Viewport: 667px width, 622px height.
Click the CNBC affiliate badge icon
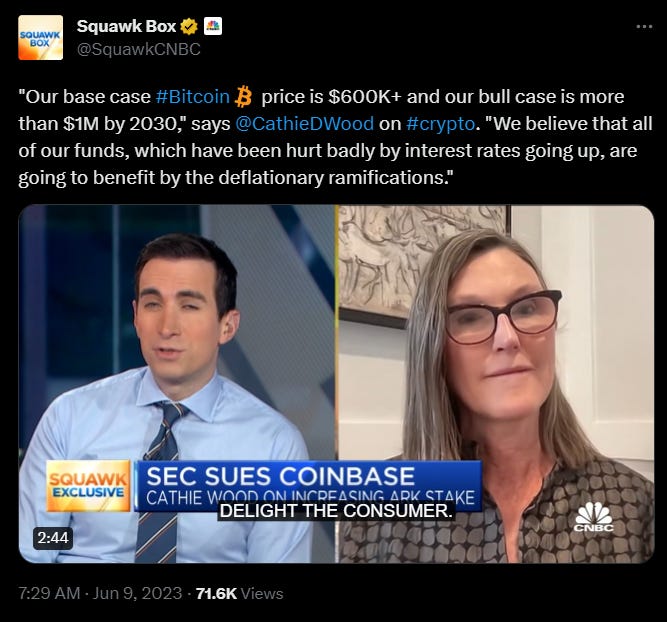213,26
